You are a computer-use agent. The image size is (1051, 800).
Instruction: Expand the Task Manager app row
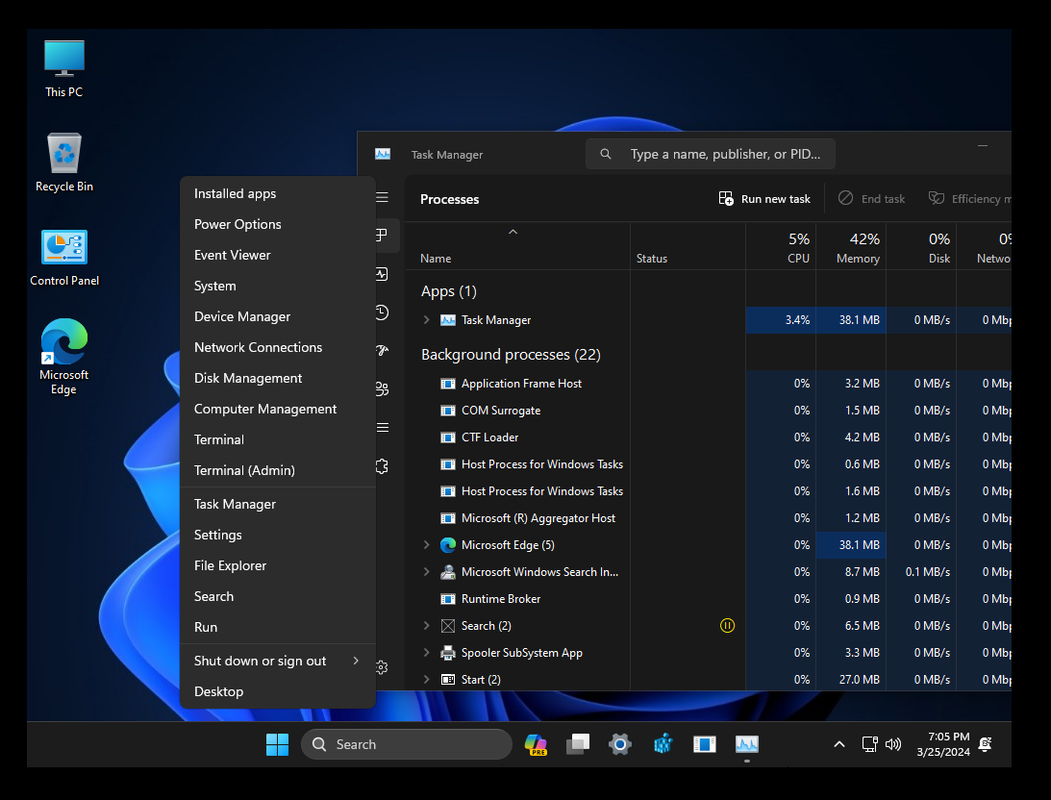pyautogui.click(x=426, y=320)
